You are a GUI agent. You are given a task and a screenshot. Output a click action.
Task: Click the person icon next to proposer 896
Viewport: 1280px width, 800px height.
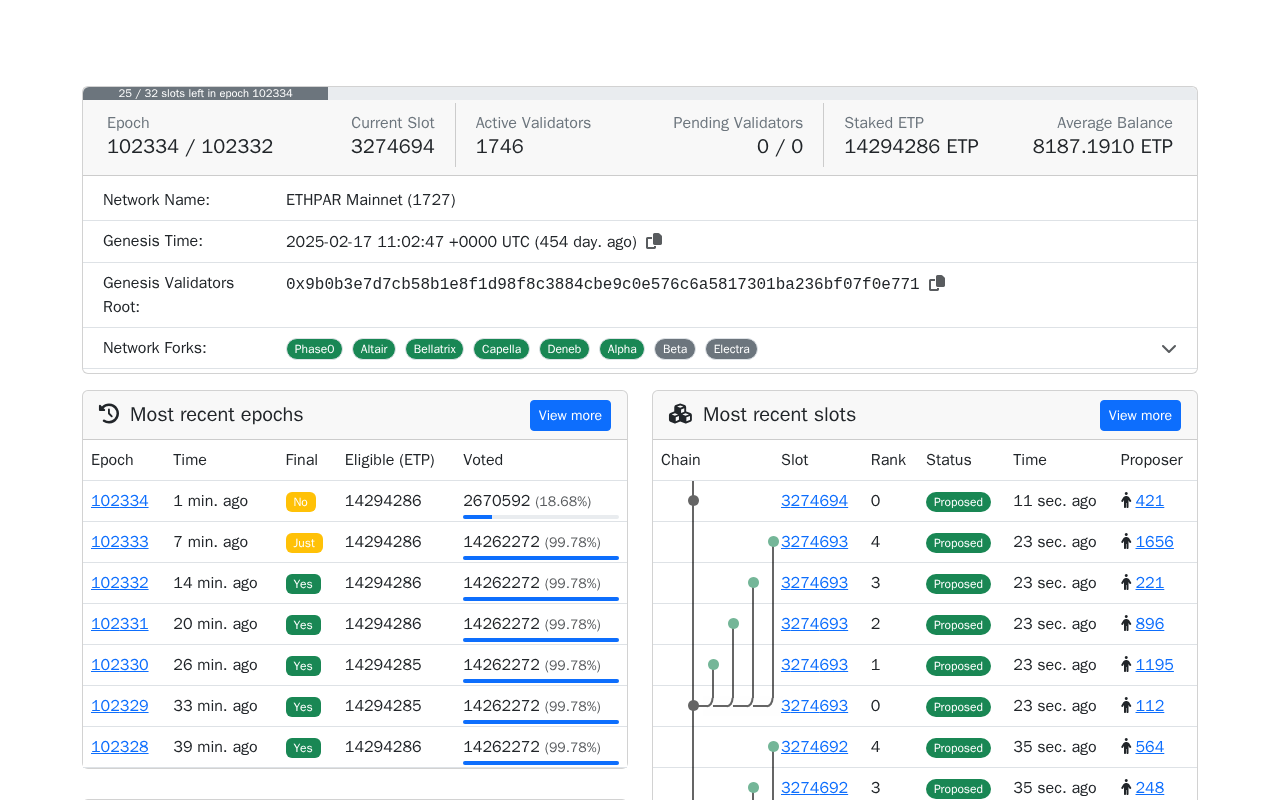pyautogui.click(x=1126, y=624)
